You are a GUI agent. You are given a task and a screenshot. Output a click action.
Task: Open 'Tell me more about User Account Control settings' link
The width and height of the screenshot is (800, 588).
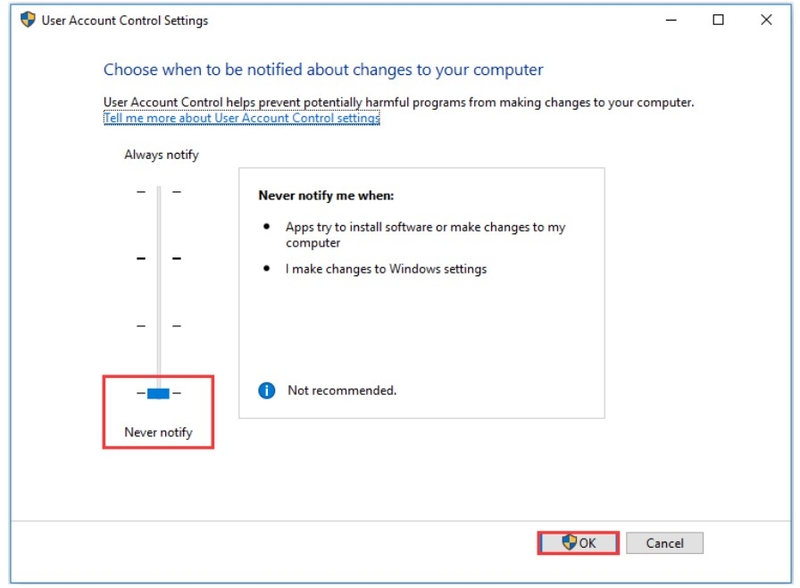tap(241, 118)
